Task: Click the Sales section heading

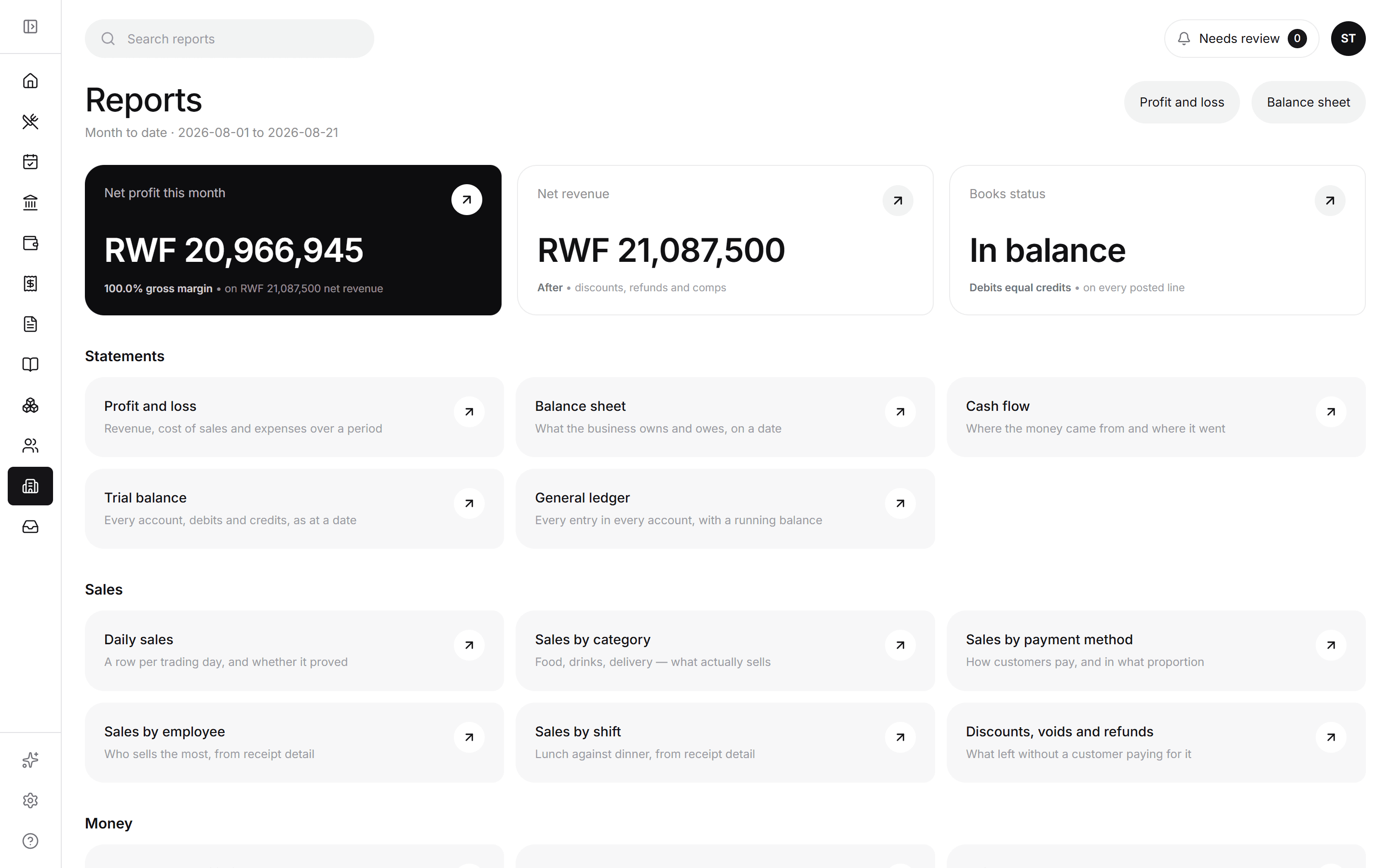Action: point(104,590)
